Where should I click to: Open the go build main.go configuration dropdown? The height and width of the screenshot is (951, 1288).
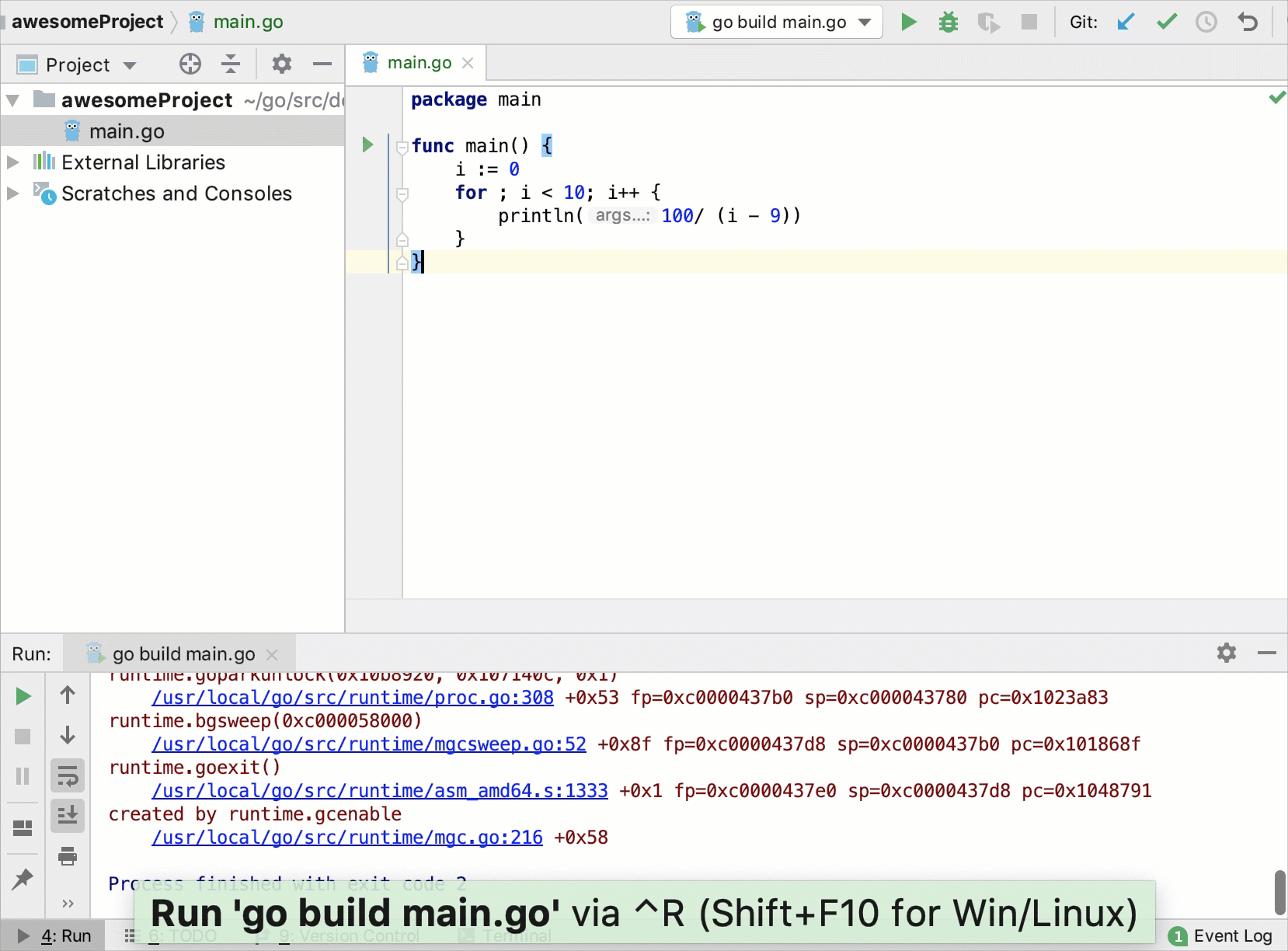click(x=865, y=22)
